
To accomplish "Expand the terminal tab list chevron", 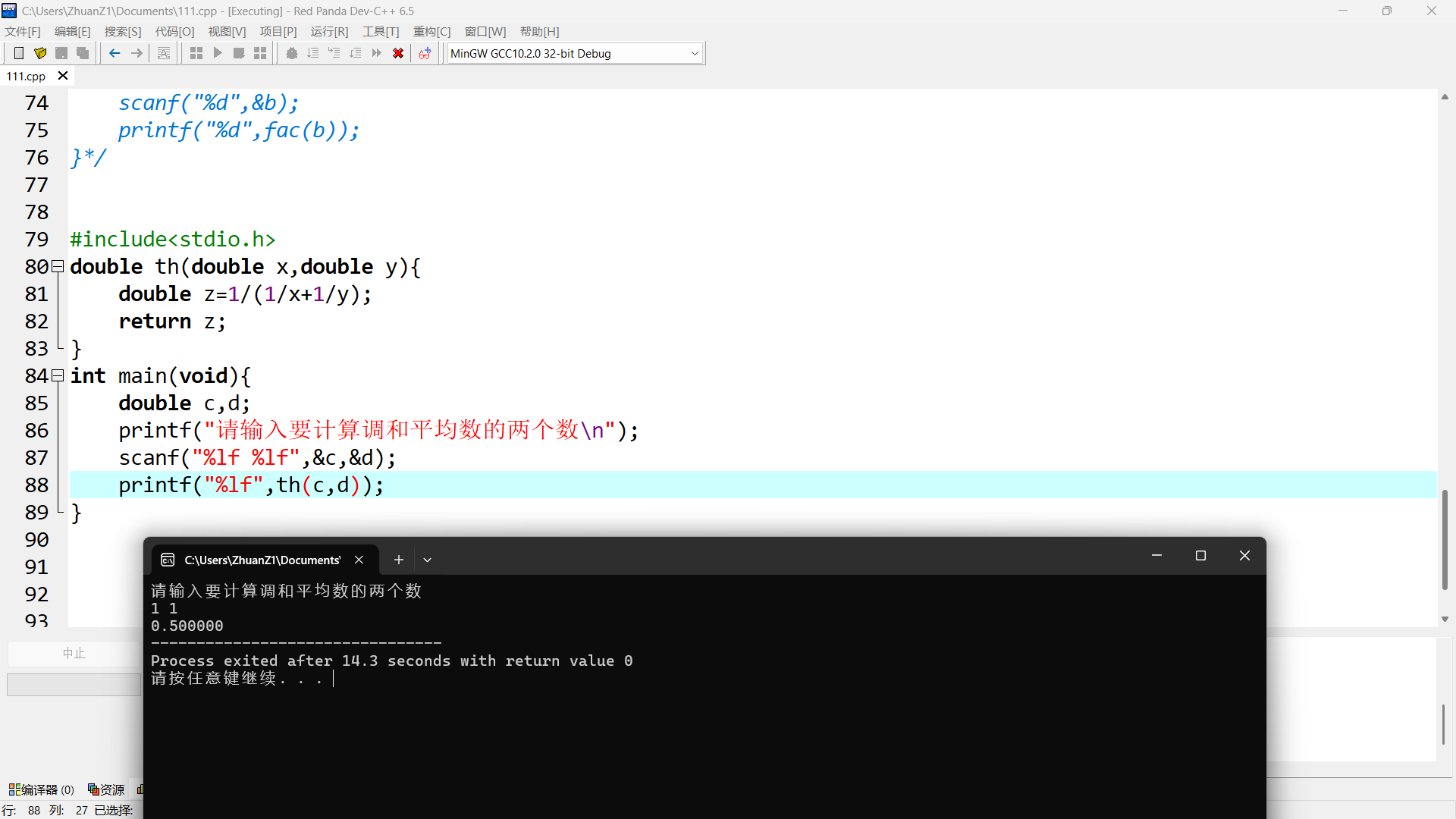I will [x=427, y=560].
